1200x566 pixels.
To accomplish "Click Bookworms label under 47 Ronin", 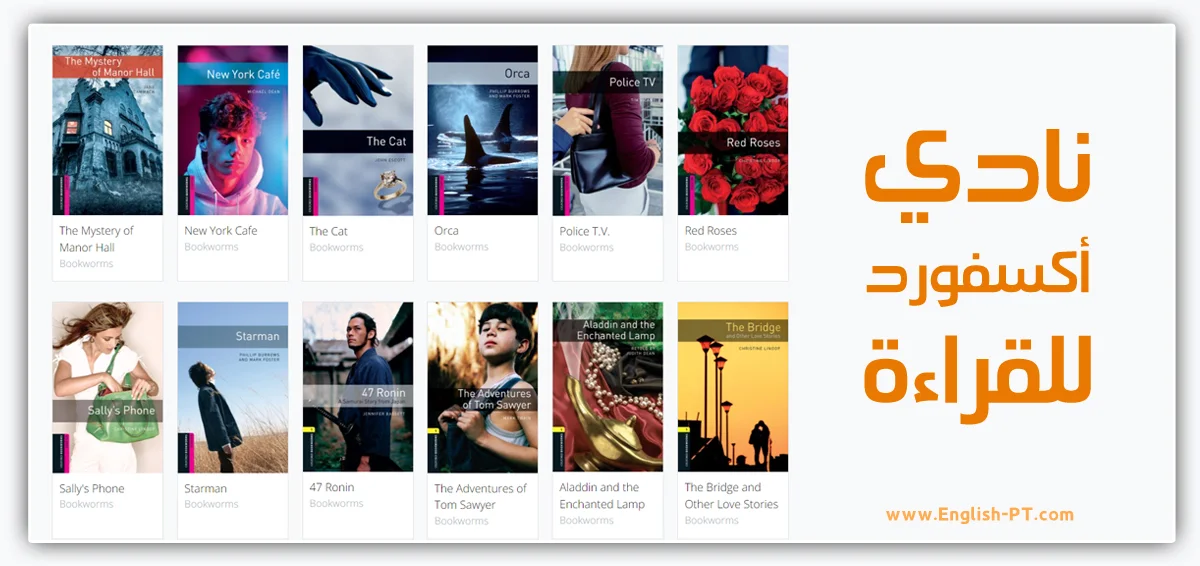I will (336, 504).
